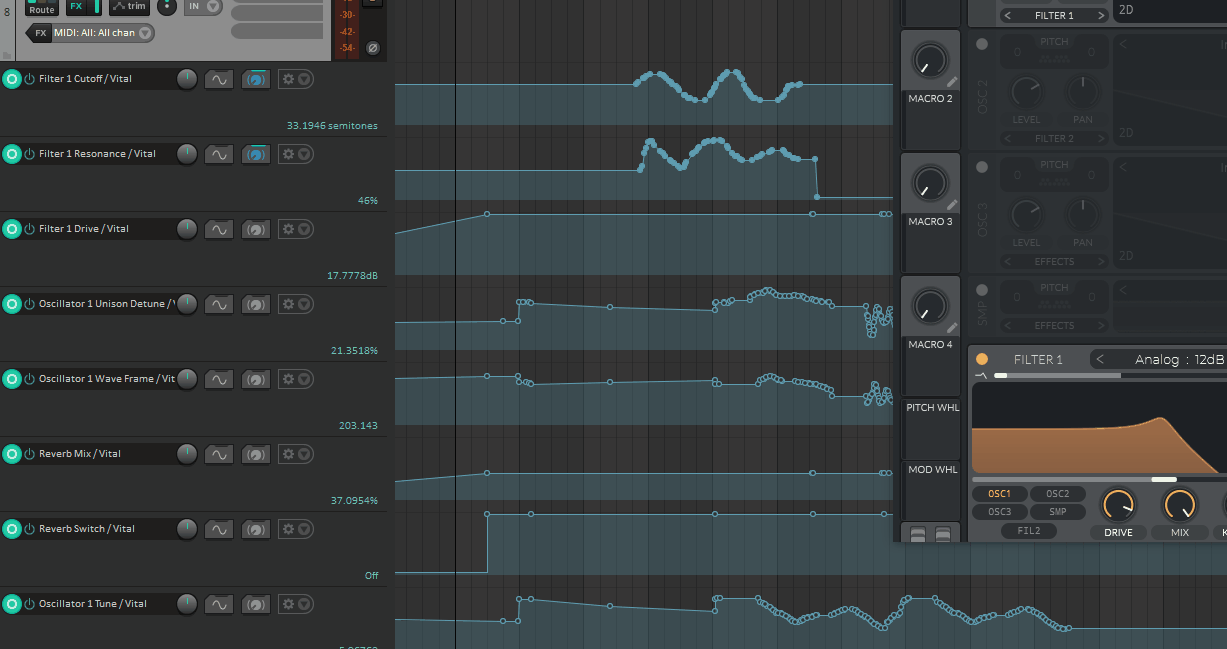This screenshot has width=1227, height=649.
Task: Open track FX button next to Route
Action: (x=76, y=6)
